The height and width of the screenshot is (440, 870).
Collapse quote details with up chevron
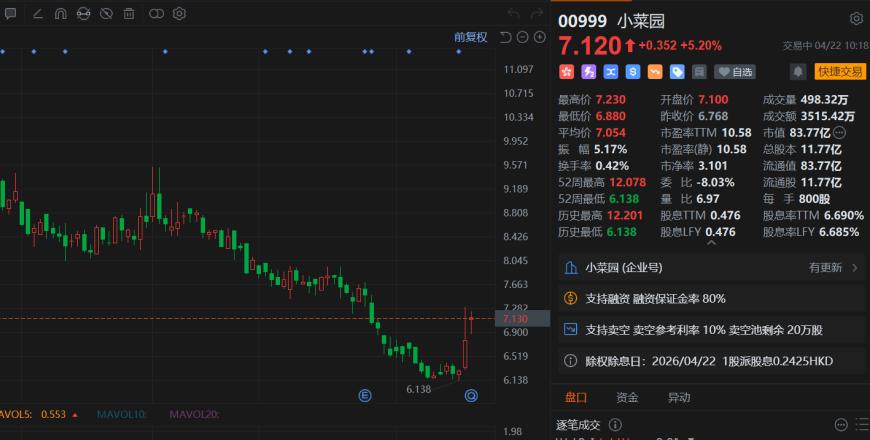click(711, 243)
